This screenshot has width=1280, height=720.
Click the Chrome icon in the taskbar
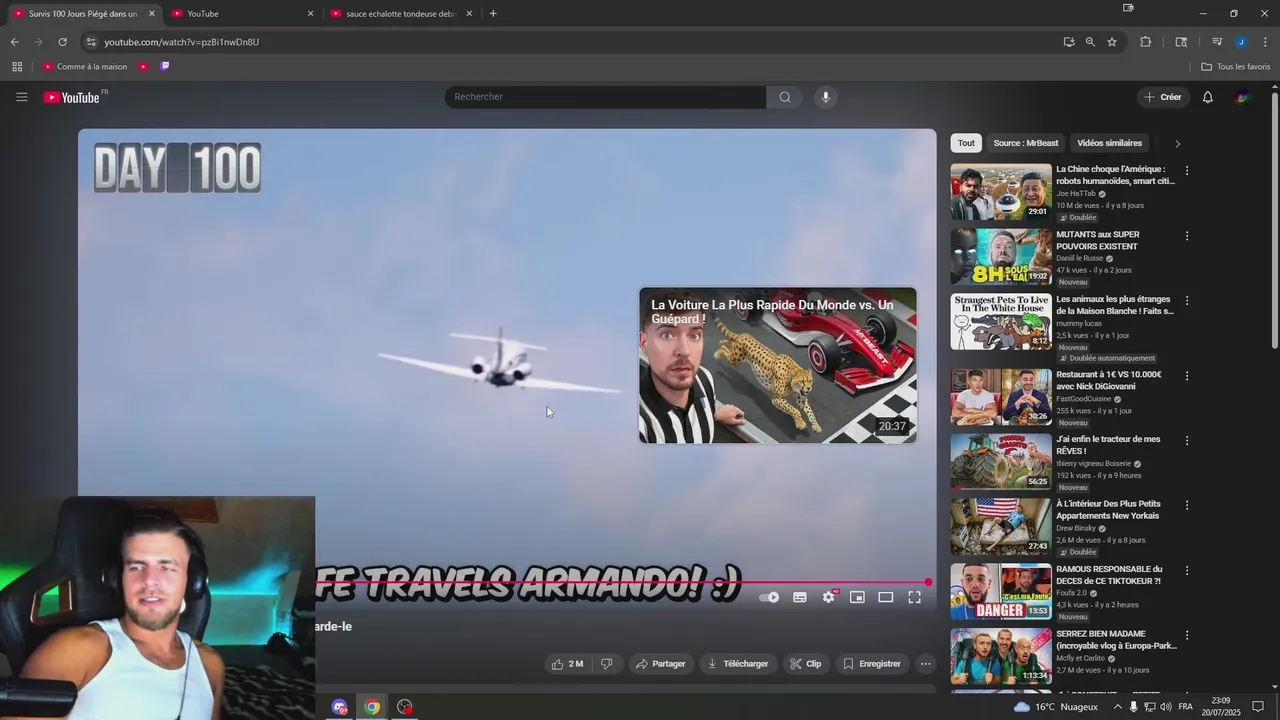pyautogui.click(x=372, y=707)
